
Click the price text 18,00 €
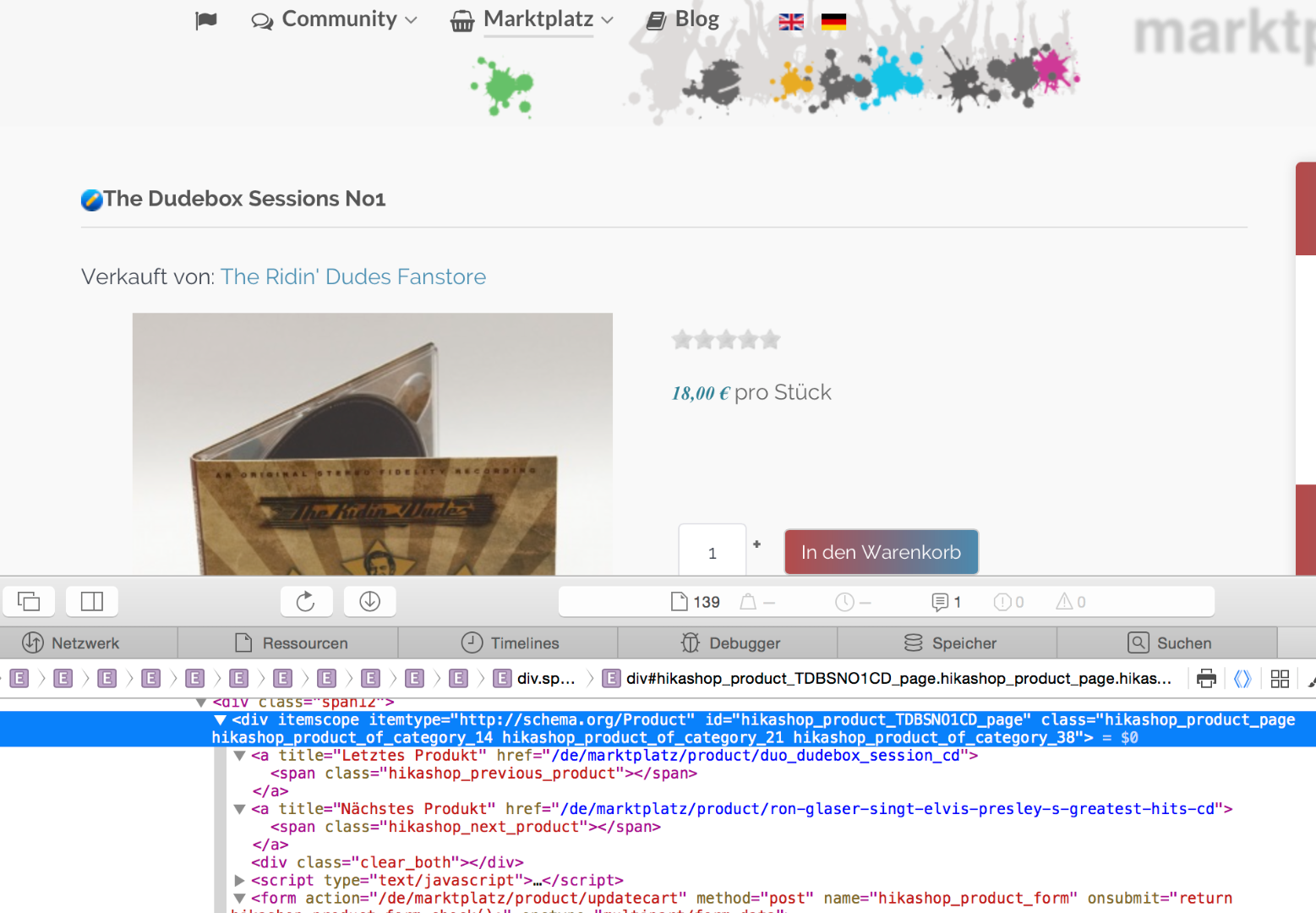point(701,393)
